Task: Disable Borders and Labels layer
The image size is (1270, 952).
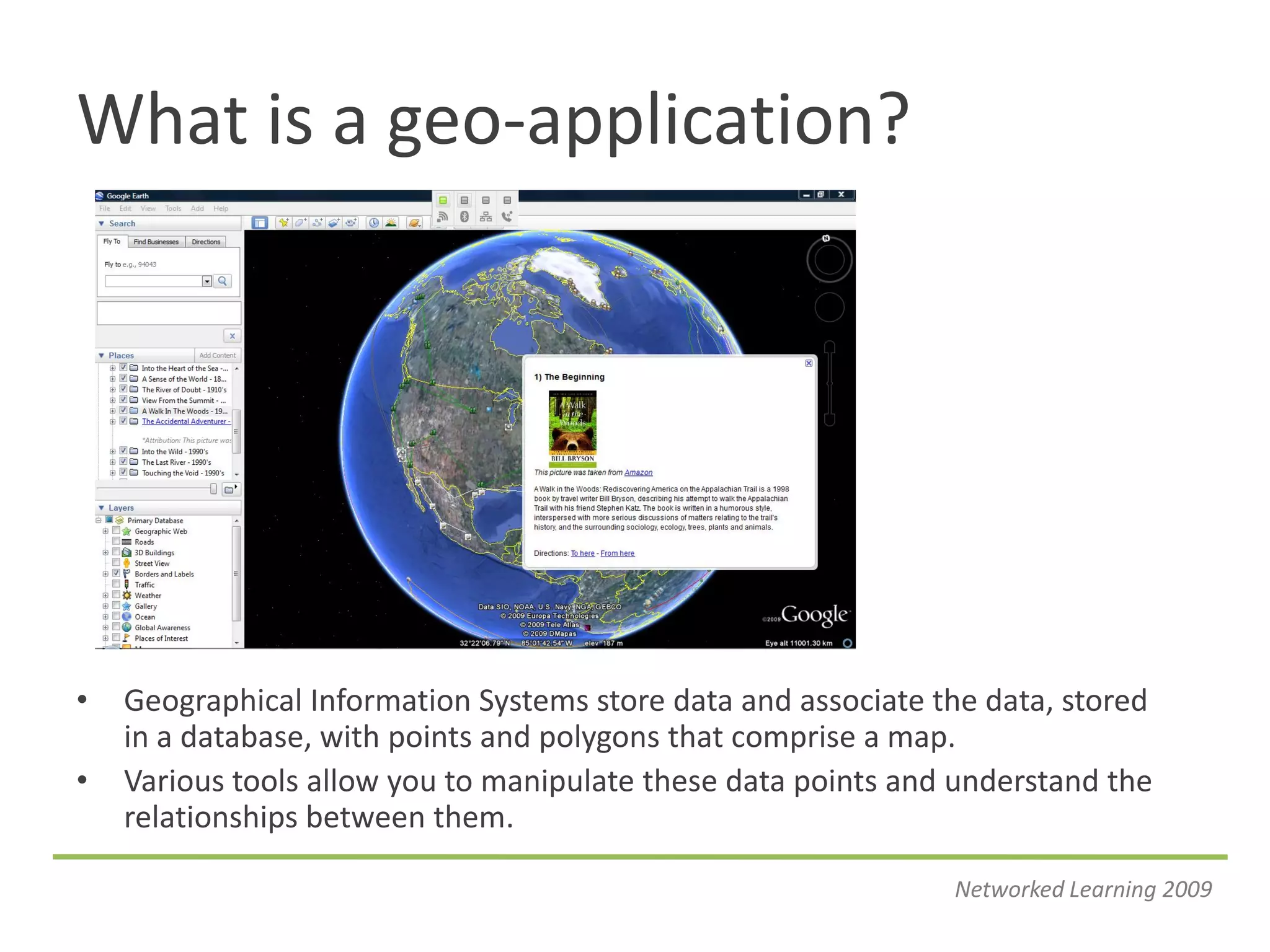Action: click(116, 574)
